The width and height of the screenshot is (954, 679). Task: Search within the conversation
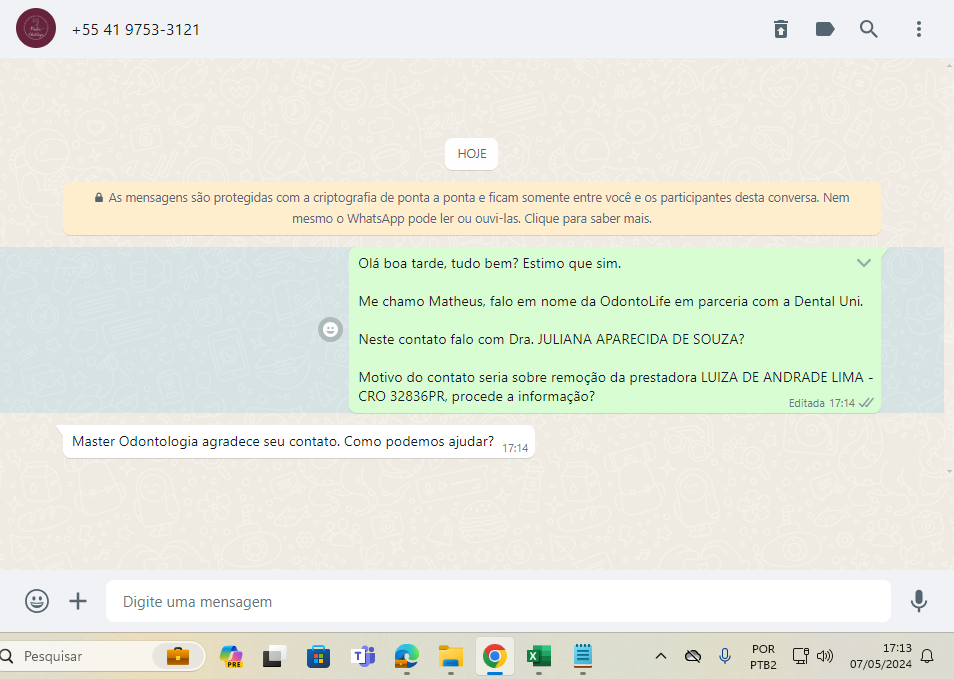coord(868,29)
